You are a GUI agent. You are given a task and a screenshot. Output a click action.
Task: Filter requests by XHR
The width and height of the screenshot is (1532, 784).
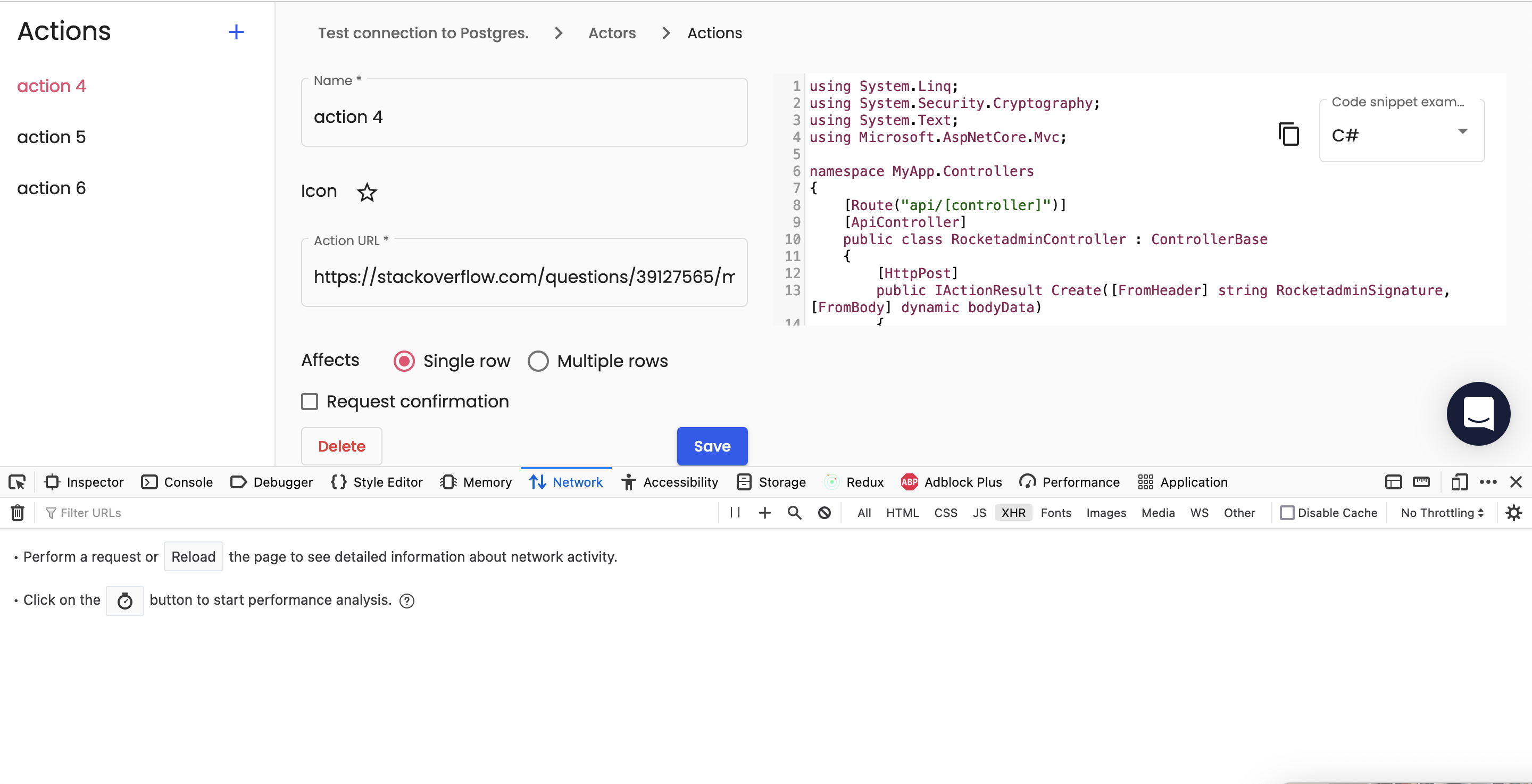[1013, 512]
